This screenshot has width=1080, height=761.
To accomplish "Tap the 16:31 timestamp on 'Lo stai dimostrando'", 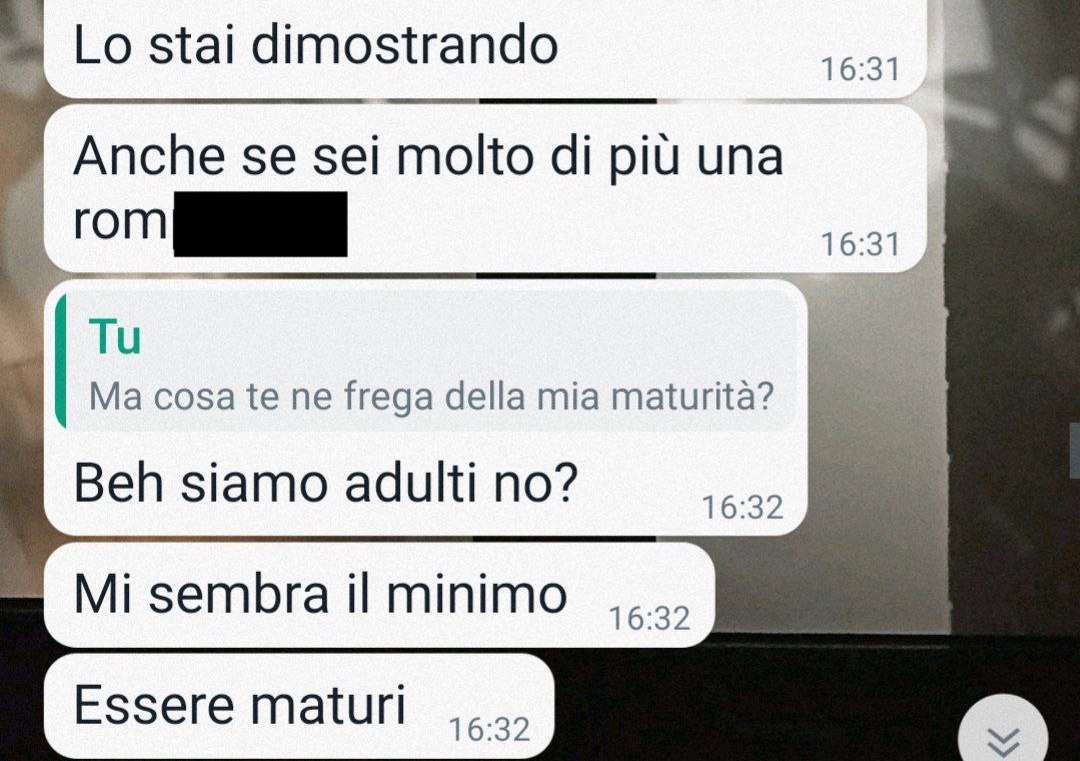I will tap(860, 69).
